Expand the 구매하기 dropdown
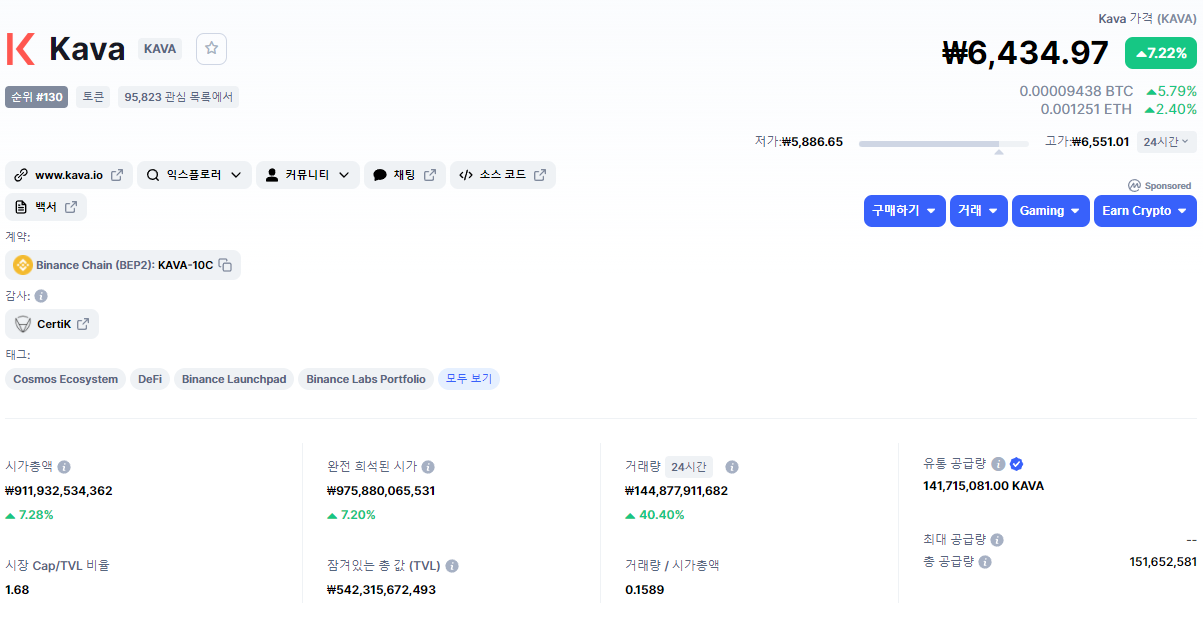Image resolution: width=1203 pixels, height=618 pixels. pyautogui.click(x=904, y=211)
